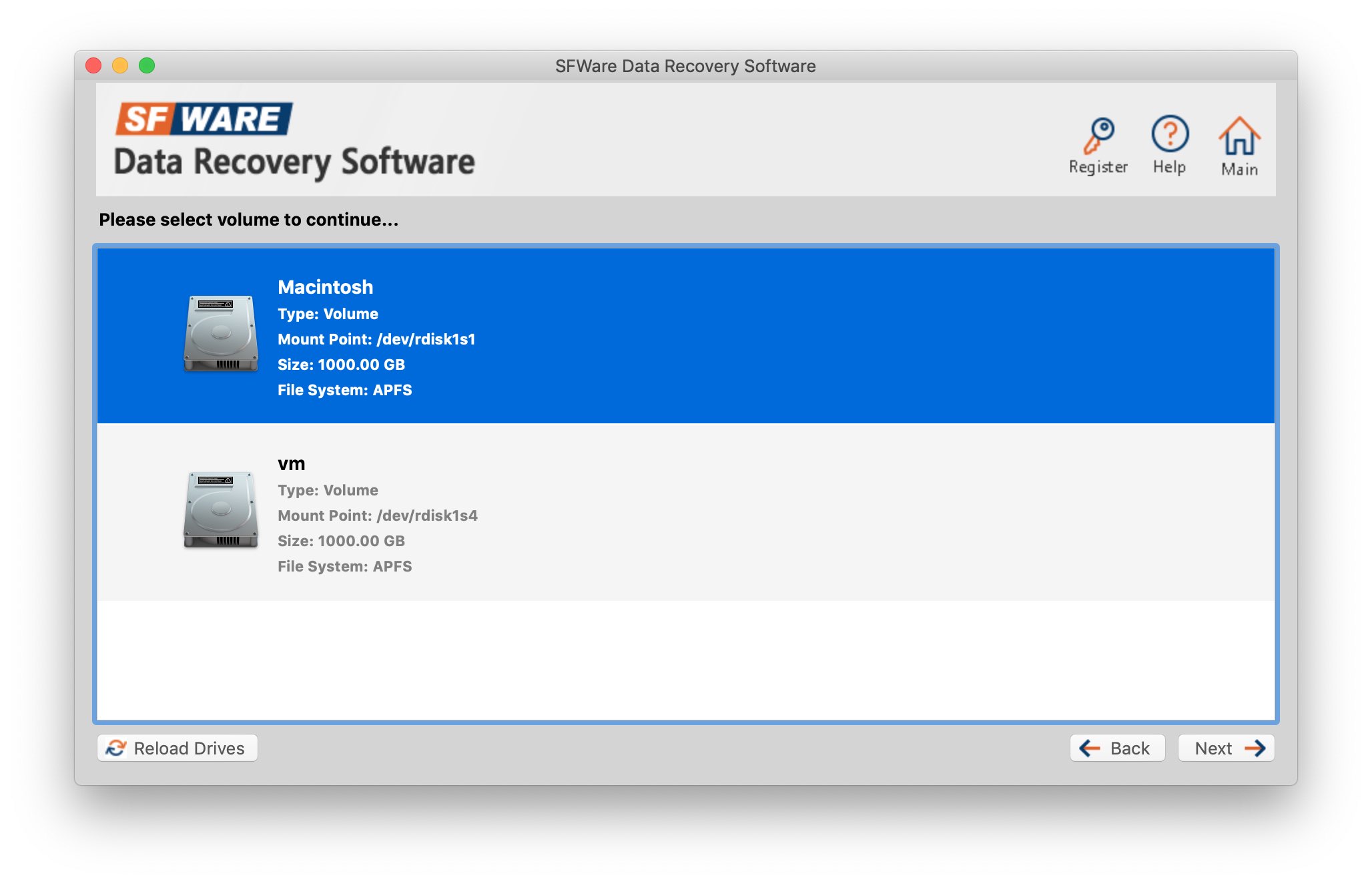The width and height of the screenshot is (1372, 884).
Task: Select the Macintosh volume name
Action: click(x=326, y=287)
